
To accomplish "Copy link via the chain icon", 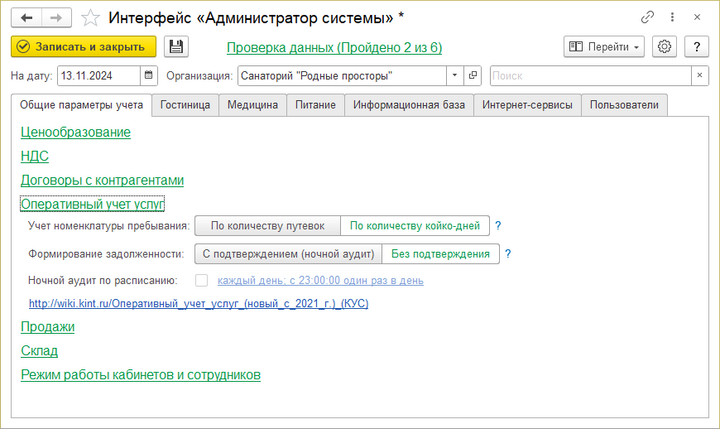I will [647, 17].
